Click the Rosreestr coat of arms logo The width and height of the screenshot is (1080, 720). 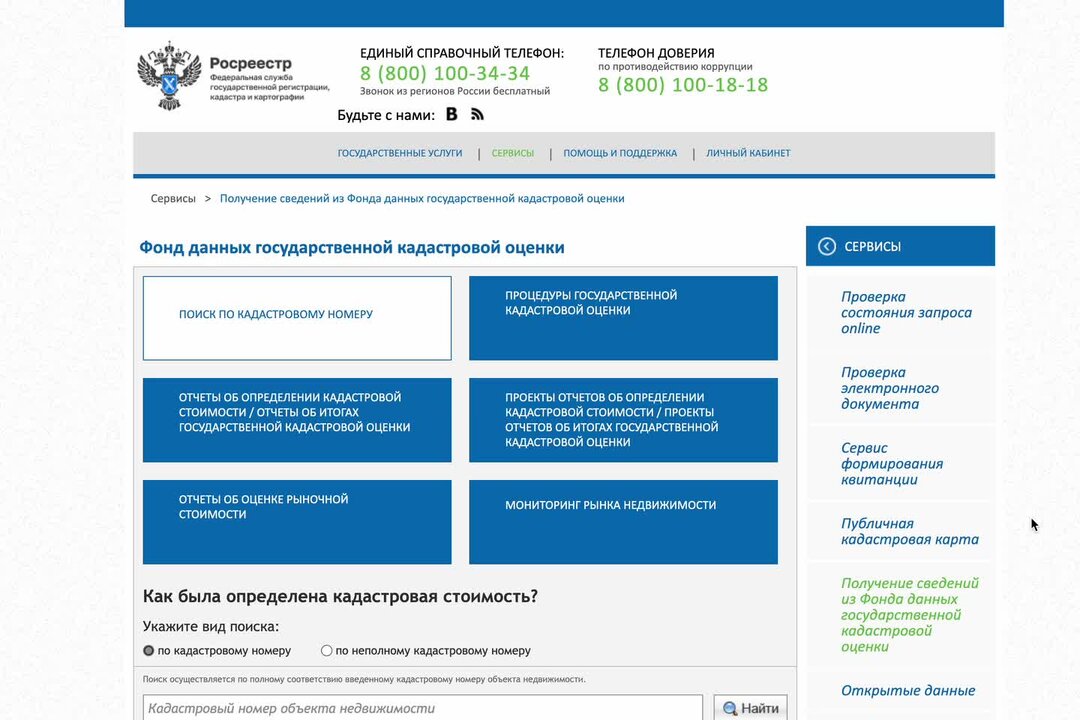point(168,75)
